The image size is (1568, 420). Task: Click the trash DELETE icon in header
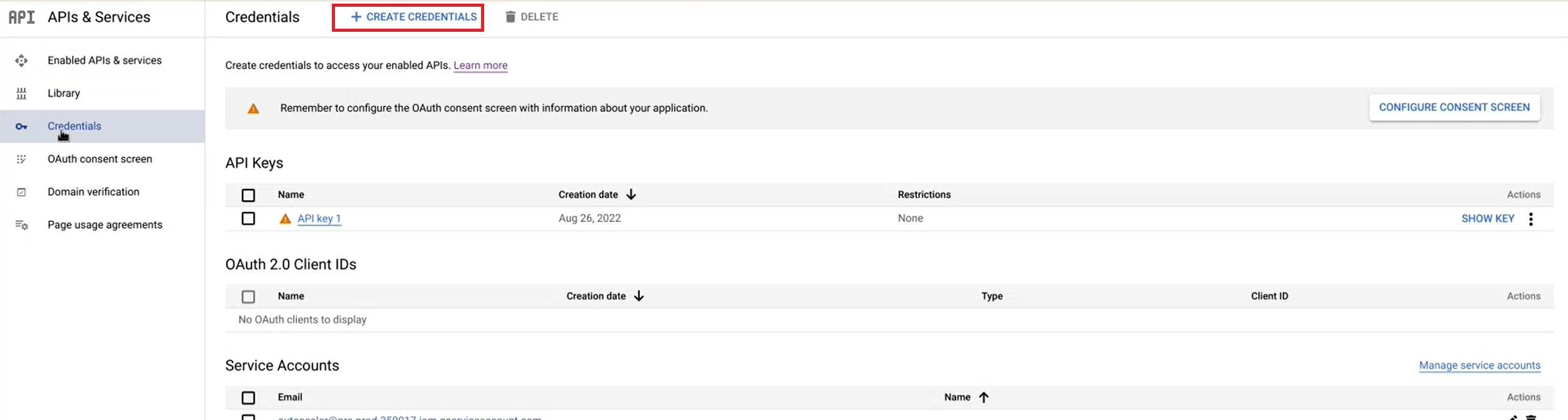coord(510,17)
